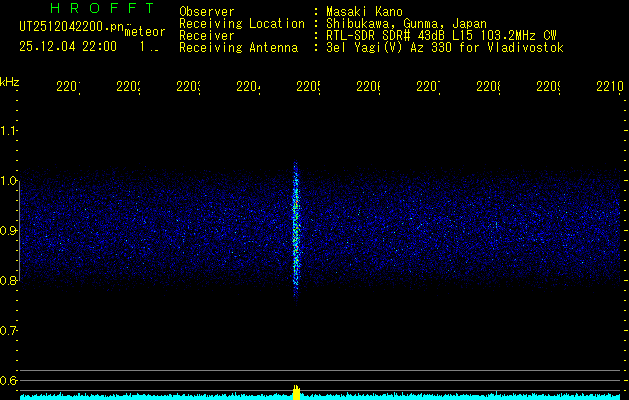Click the 2205 time axis label
The height and width of the screenshot is (400, 629).
[x=308, y=88]
